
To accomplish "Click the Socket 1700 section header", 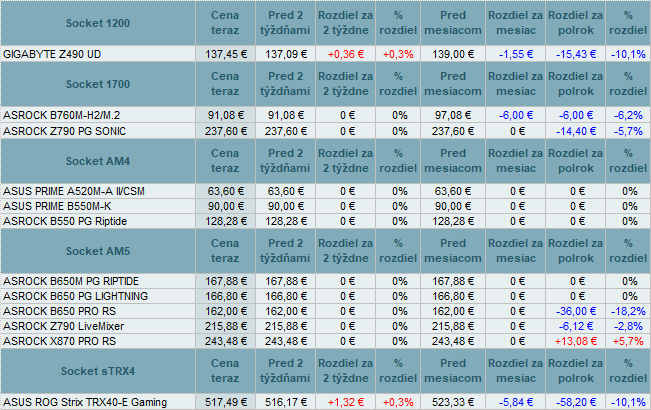I will 98,84.
